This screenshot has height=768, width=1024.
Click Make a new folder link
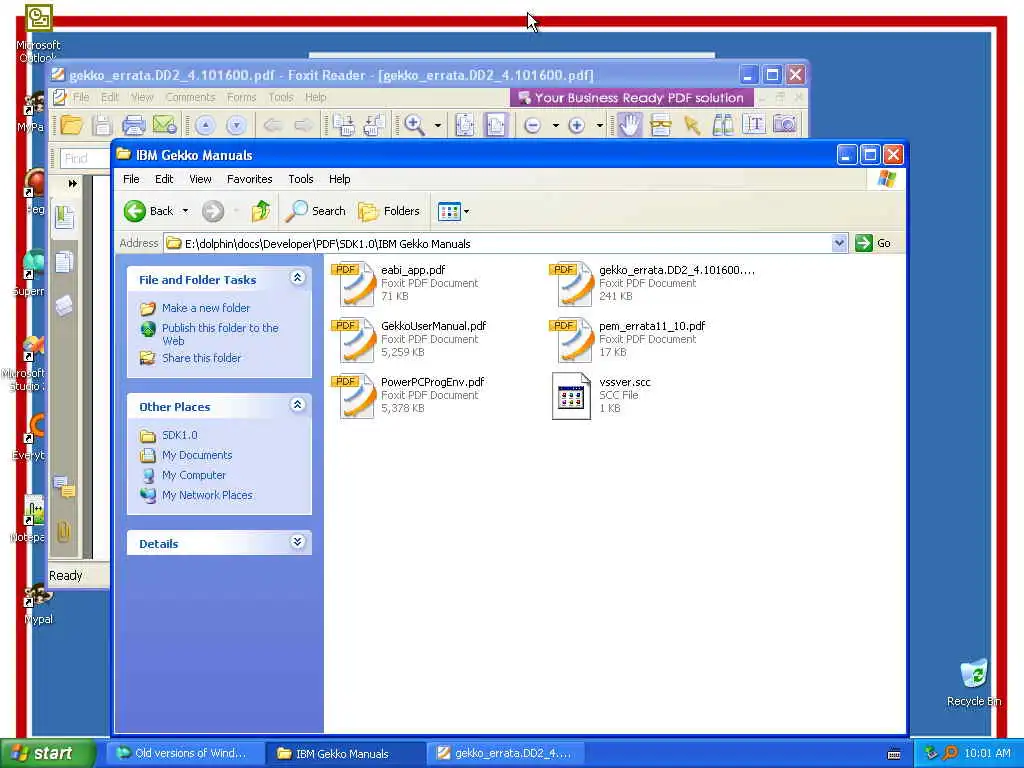point(206,308)
